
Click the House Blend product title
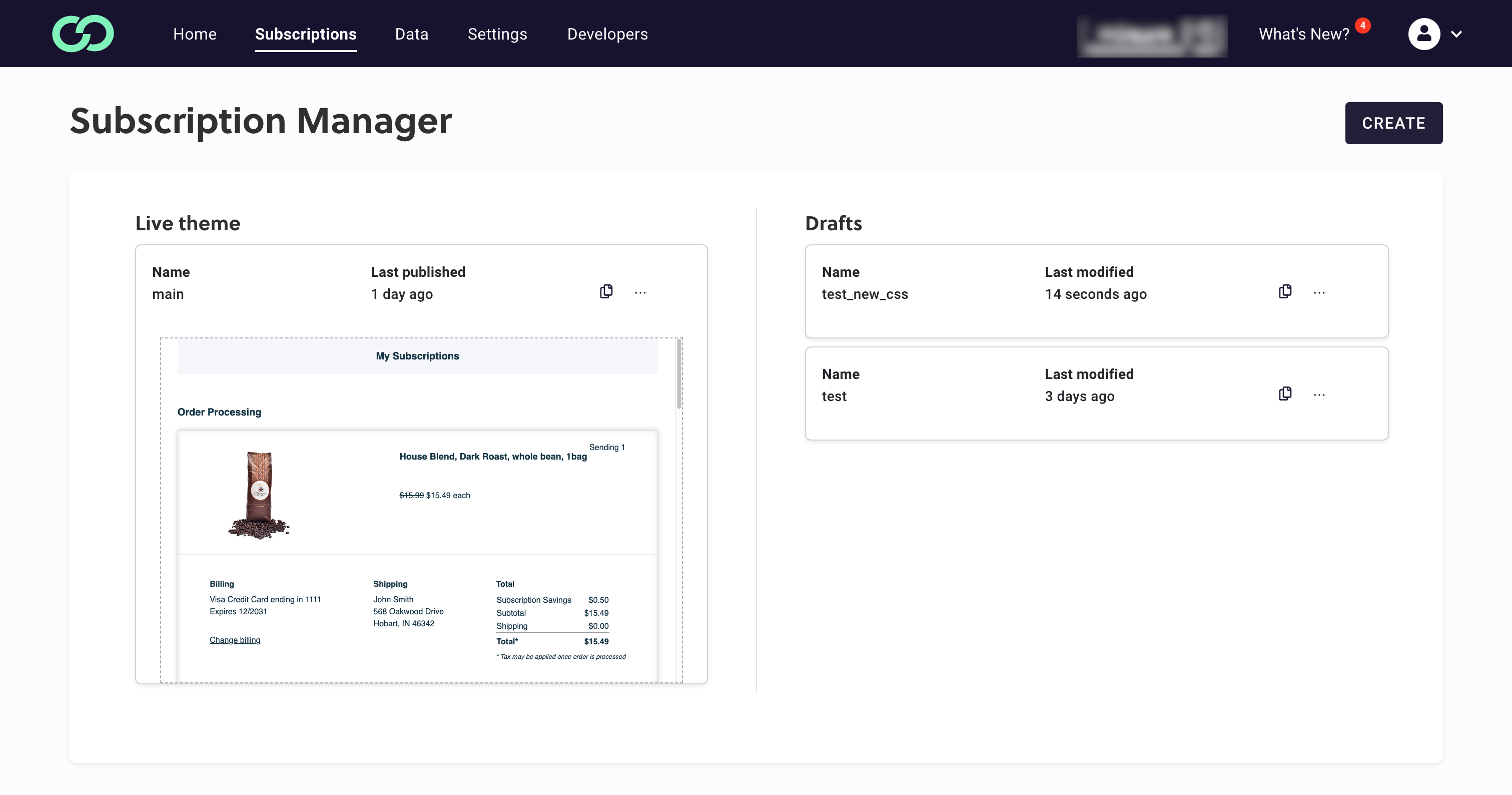pyautogui.click(x=493, y=456)
